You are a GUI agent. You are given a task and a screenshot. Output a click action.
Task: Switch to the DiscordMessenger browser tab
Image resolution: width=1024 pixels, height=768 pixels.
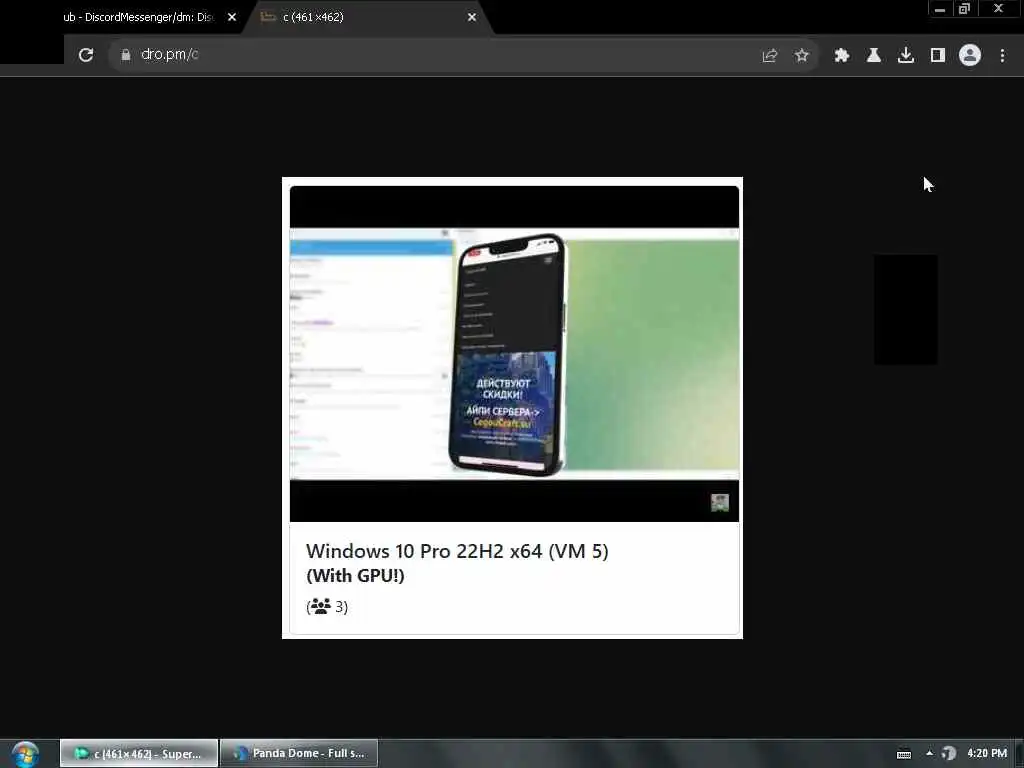138,17
